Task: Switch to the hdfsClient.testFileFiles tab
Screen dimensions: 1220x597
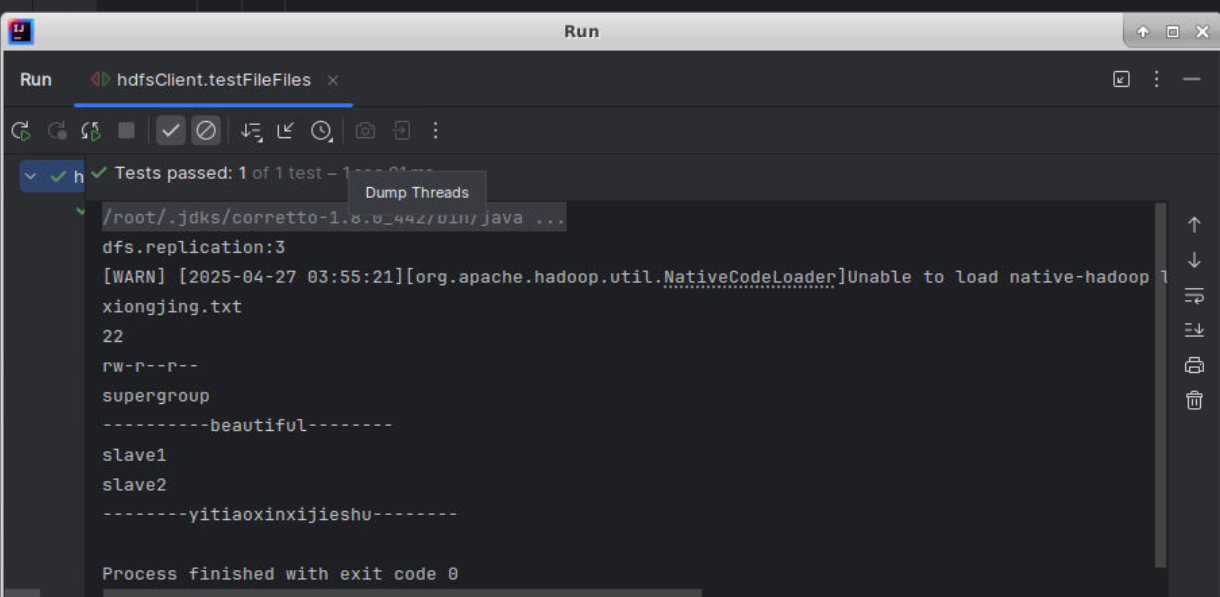Action: click(213, 79)
